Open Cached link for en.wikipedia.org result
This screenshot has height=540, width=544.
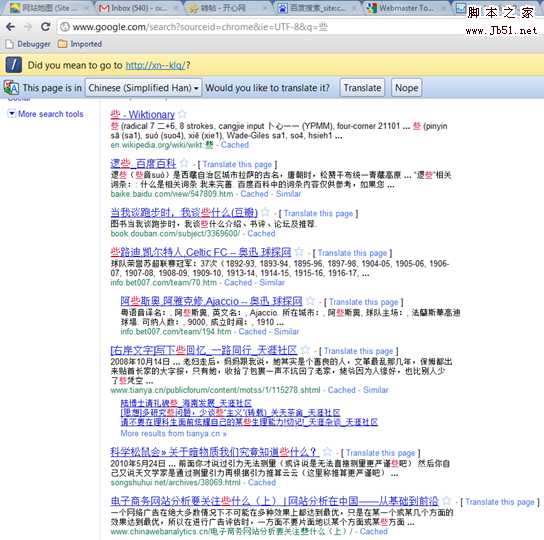click(x=235, y=145)
